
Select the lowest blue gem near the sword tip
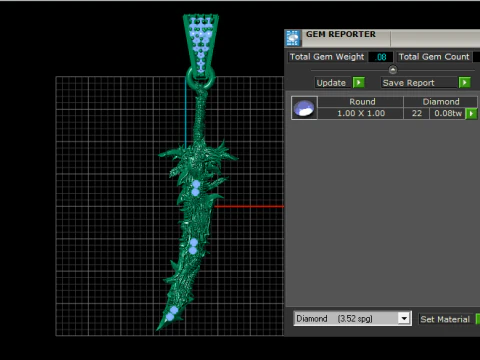pos(170,317)
